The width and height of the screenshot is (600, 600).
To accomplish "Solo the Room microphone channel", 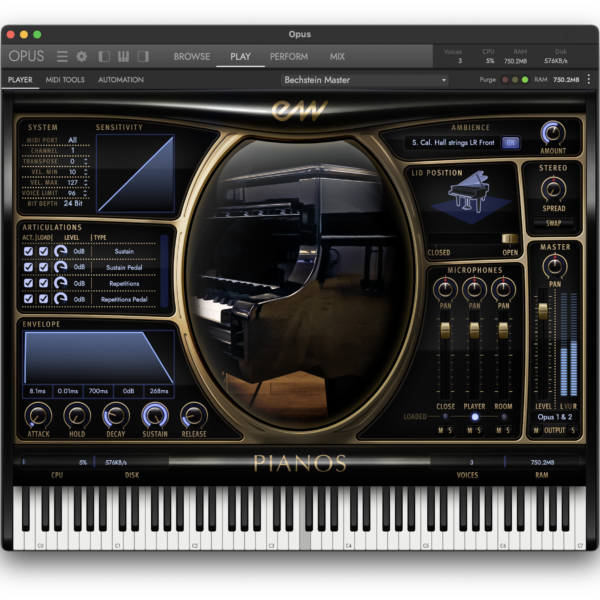I will point(508,430).
